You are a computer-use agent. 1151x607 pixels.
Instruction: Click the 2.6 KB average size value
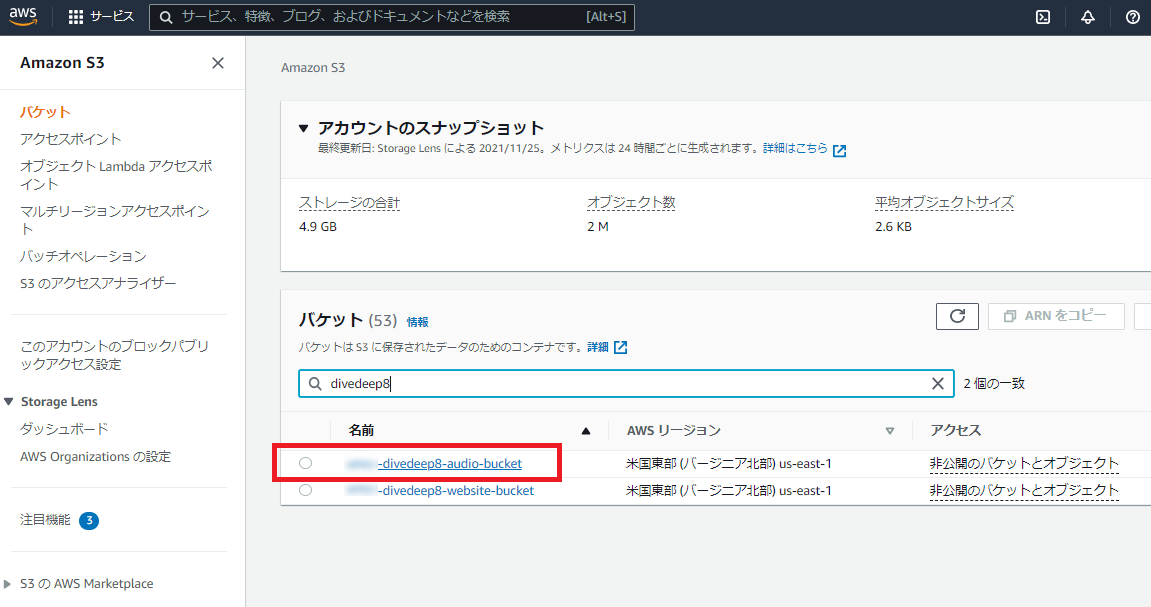click(893, 227)
